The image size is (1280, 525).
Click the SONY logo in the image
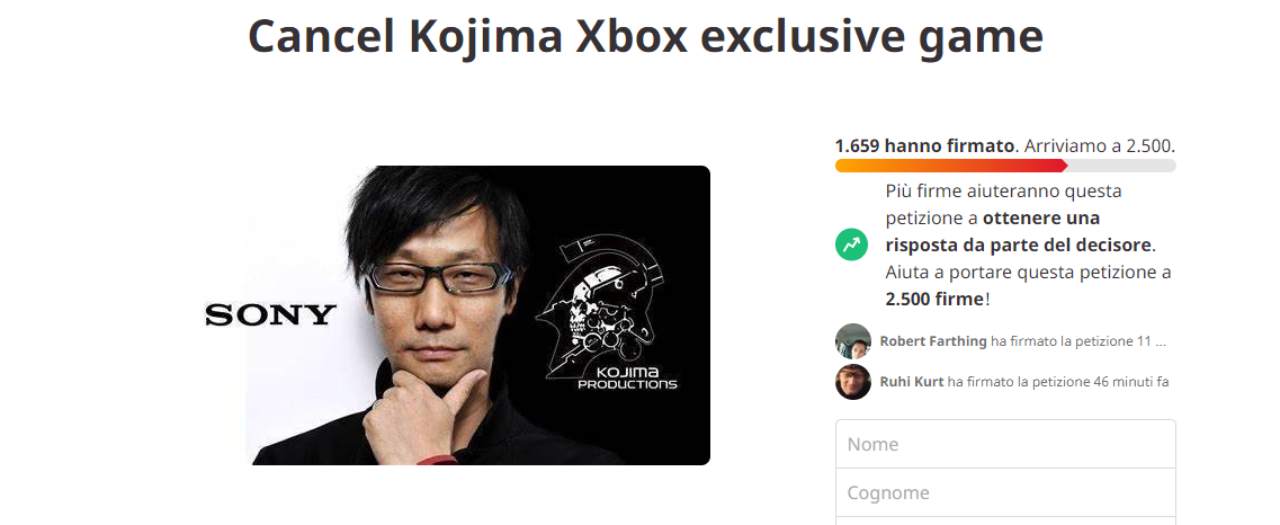(x=270, y=315)
